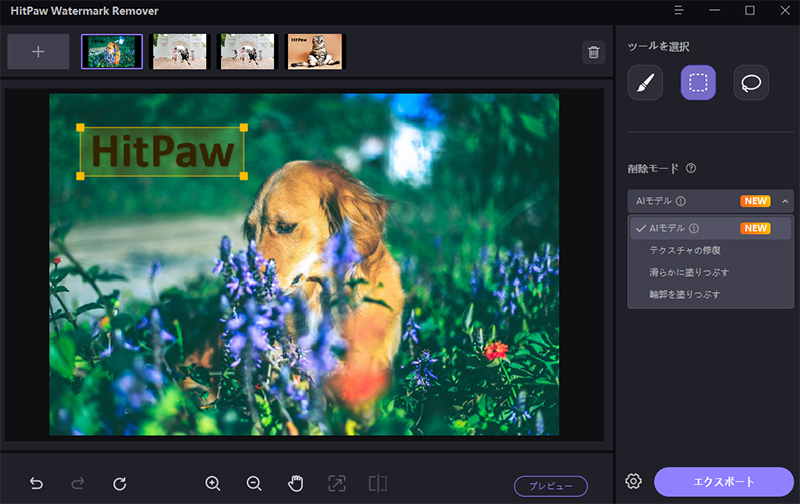Click the top-left selection box handle

tap(80, 128)
